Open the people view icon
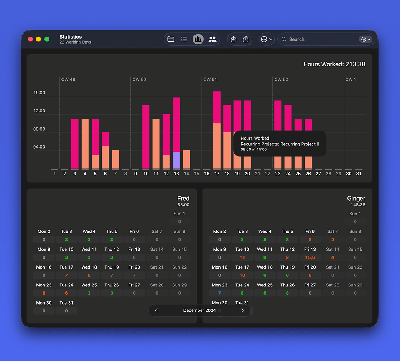 tap(212, 39)
